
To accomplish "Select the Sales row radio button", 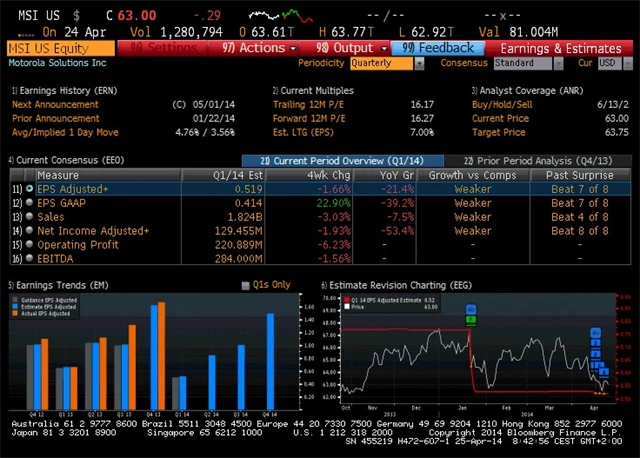I will coord(30,216).
